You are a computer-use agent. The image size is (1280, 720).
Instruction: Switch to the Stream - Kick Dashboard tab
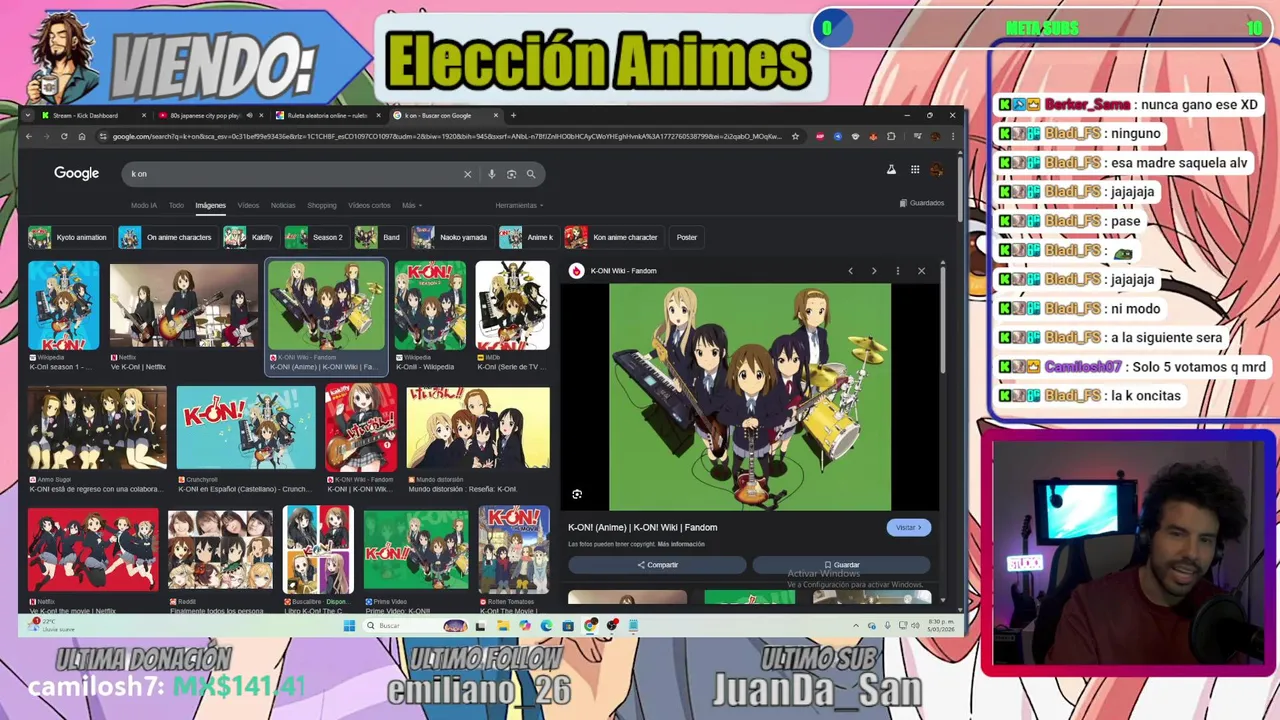pos(92,115)
